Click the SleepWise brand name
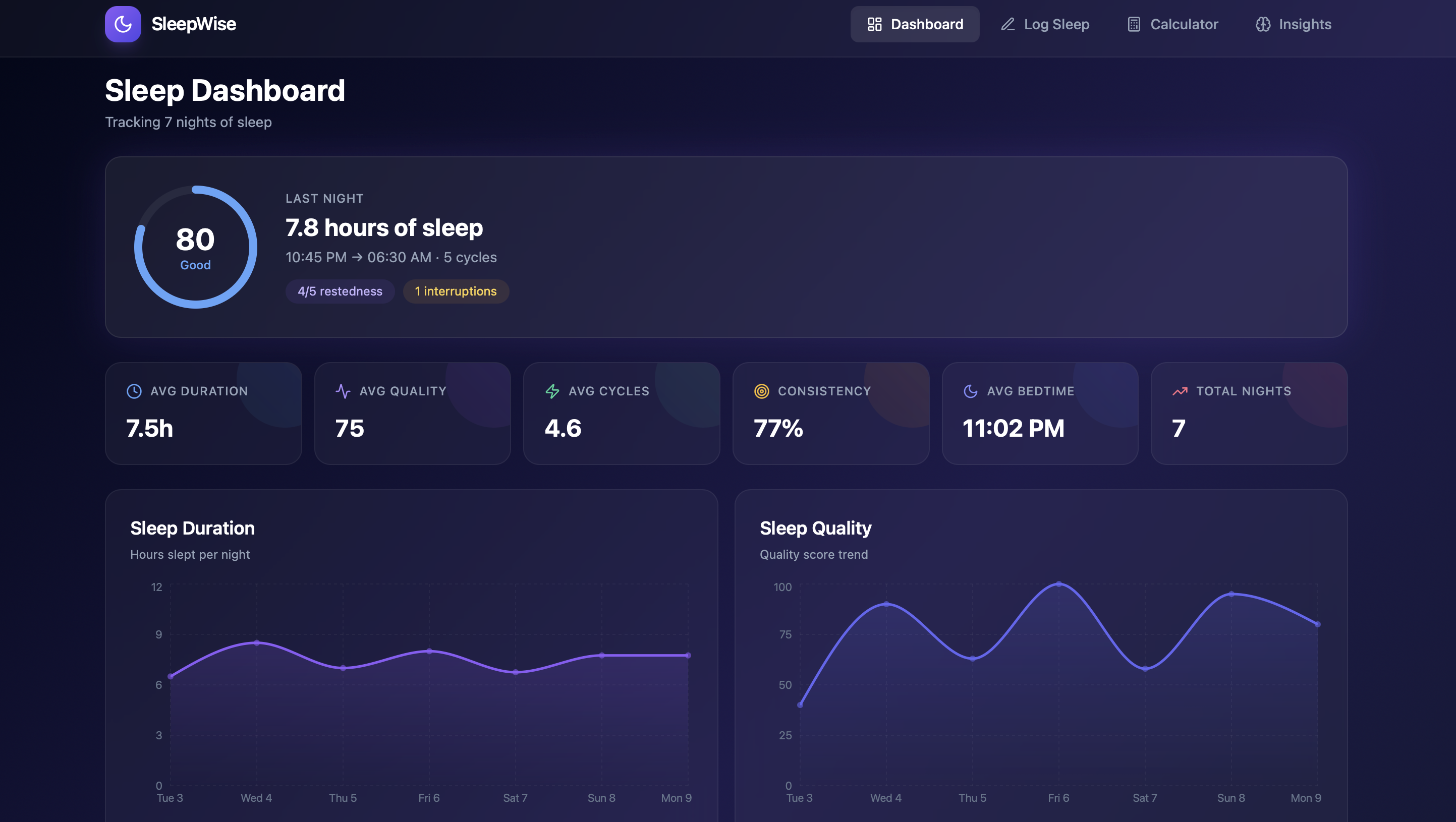The width and height of the screenshot is (1456, 822). coord(194,24)
